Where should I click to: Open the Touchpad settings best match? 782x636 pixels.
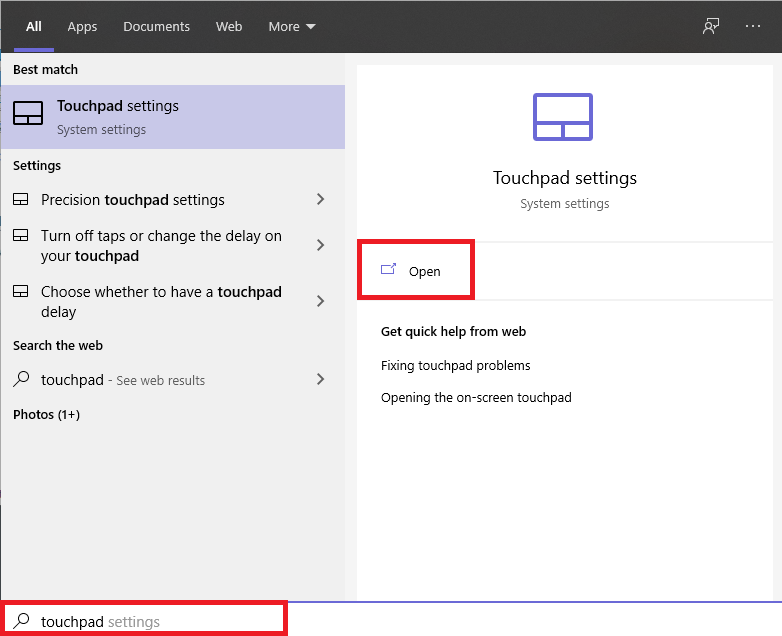[x=173, y=117]
